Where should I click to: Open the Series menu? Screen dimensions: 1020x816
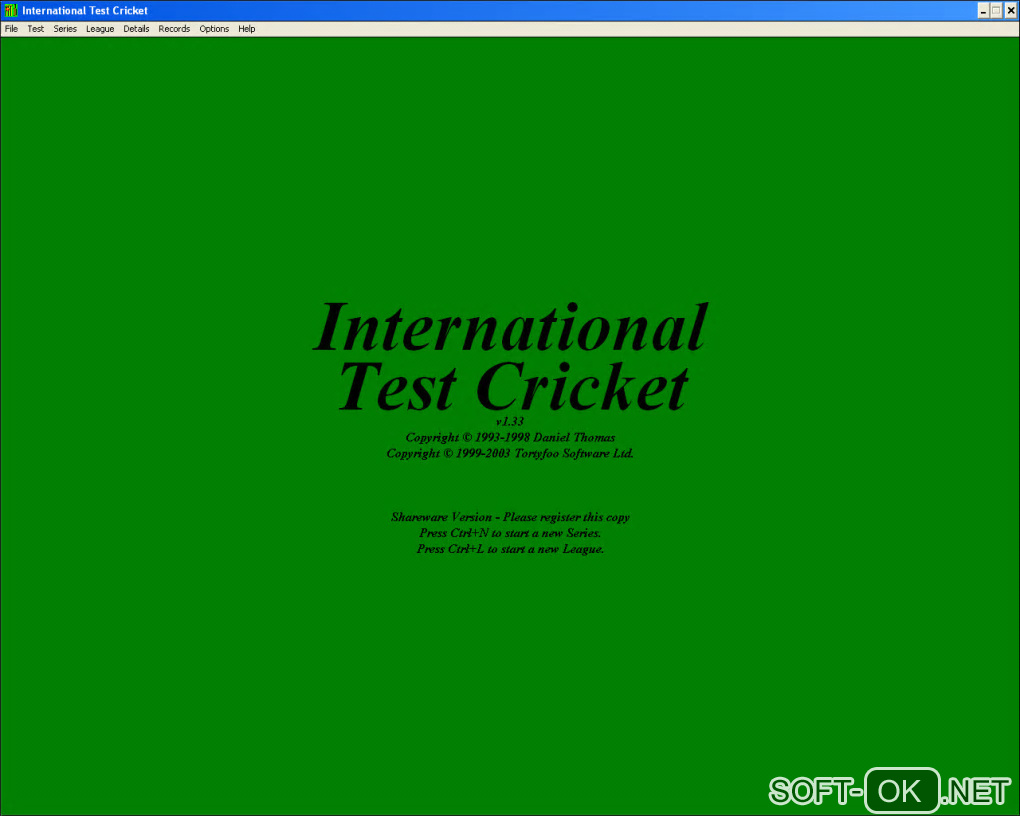65,29
